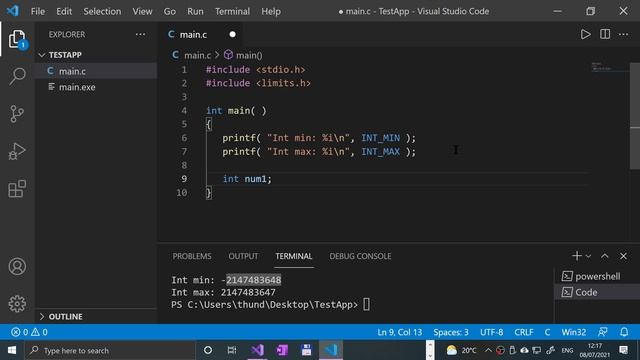Change Win32 configuration in status bar
The height and width of the screenshot is (360, 640).
coord(573,332)
